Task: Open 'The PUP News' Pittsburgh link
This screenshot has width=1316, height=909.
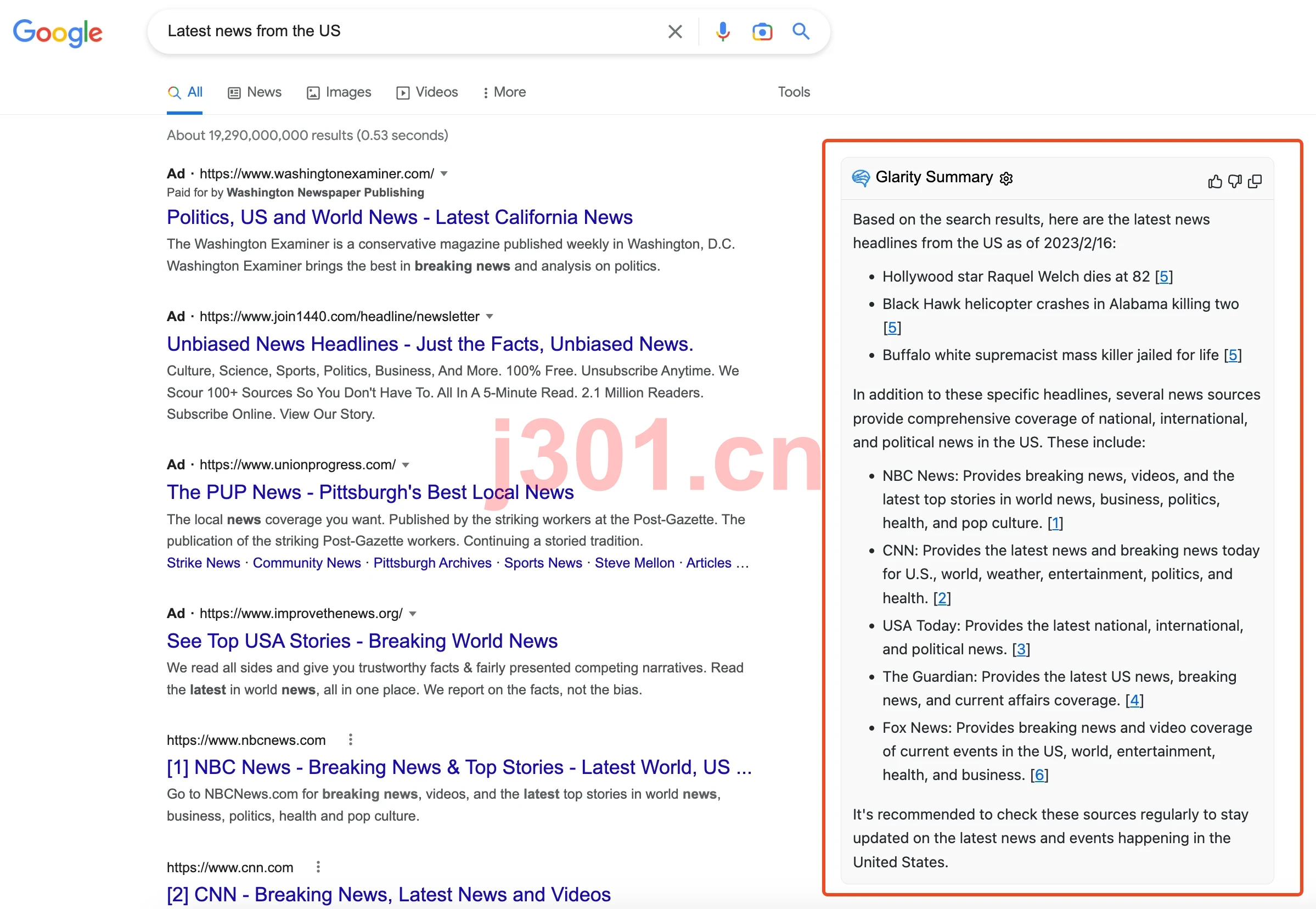Action: coord(370,492)
